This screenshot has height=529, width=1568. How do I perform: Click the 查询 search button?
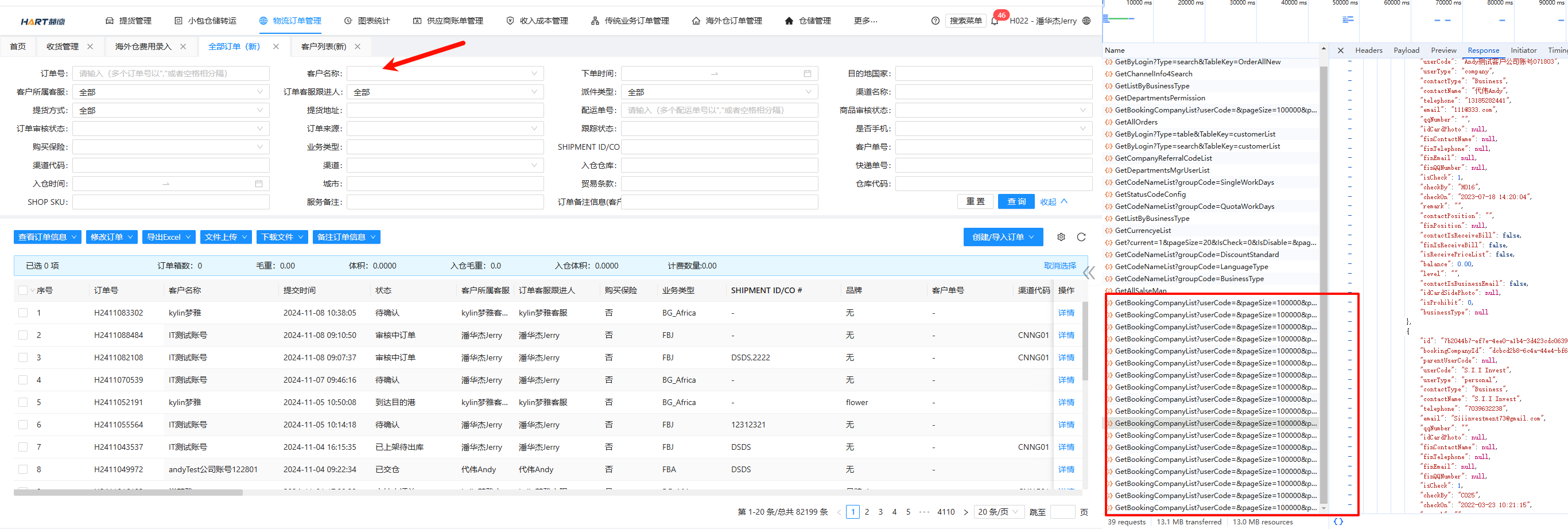pos(1016,201)
